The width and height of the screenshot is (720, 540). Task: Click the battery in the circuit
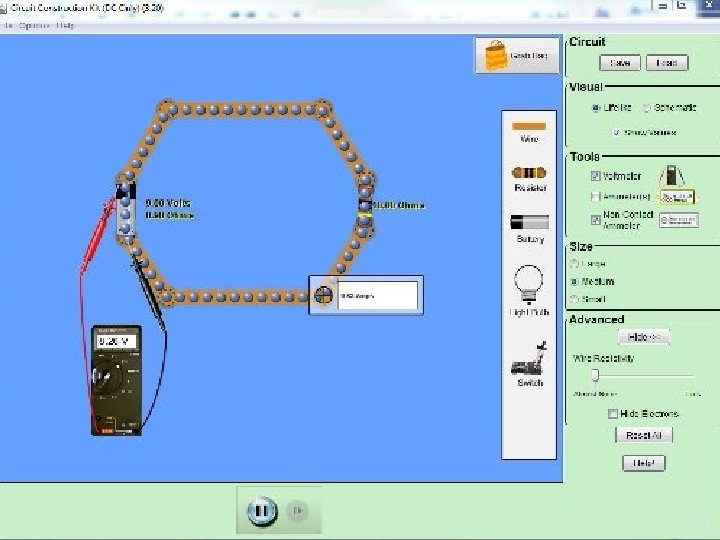click(x=126, y=208)
